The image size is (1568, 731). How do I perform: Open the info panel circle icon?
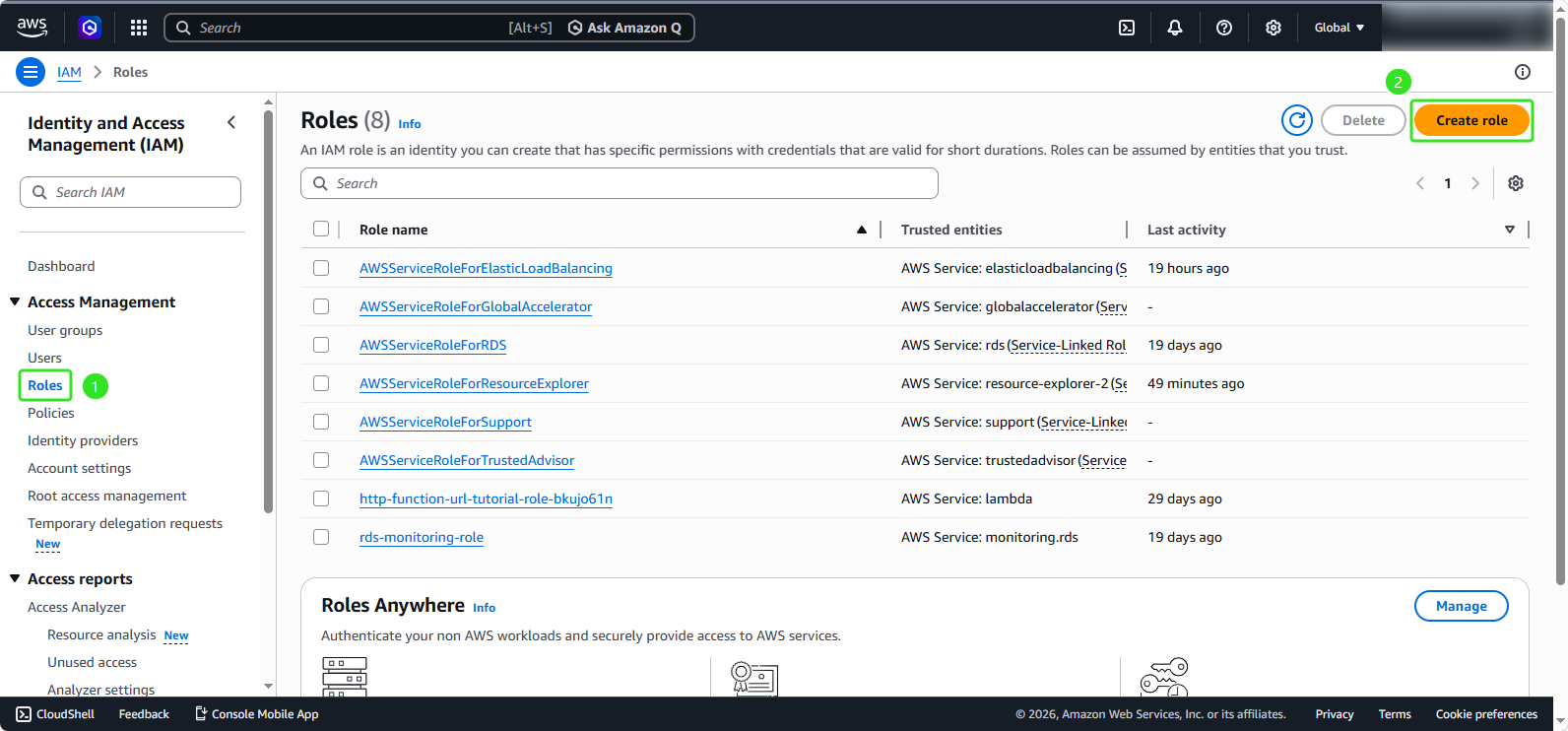1523,72
